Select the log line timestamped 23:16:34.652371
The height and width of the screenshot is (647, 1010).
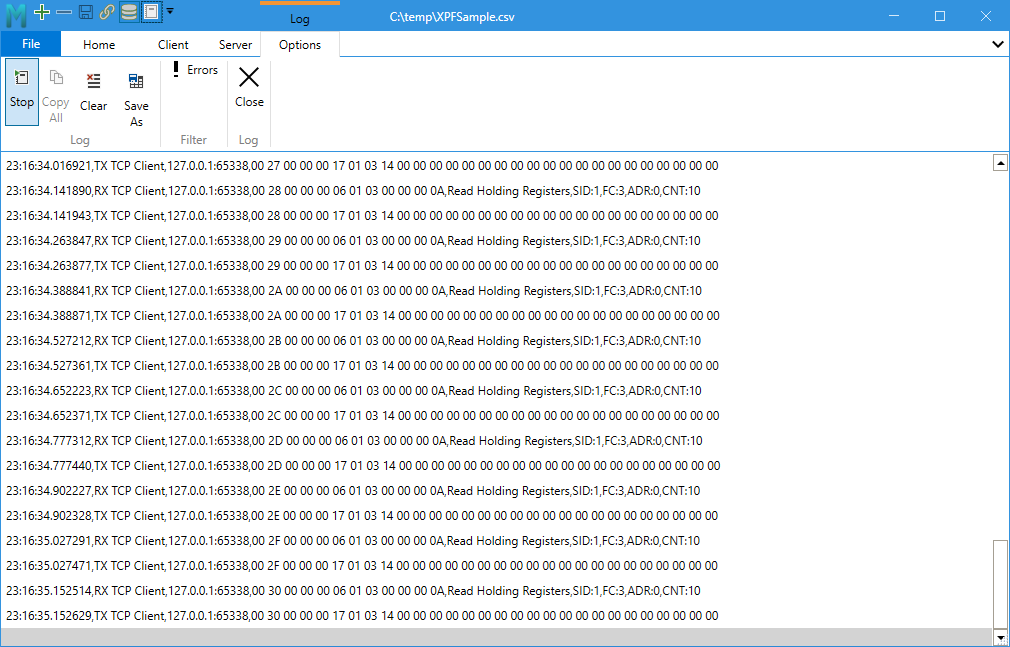tap(363, 416)
